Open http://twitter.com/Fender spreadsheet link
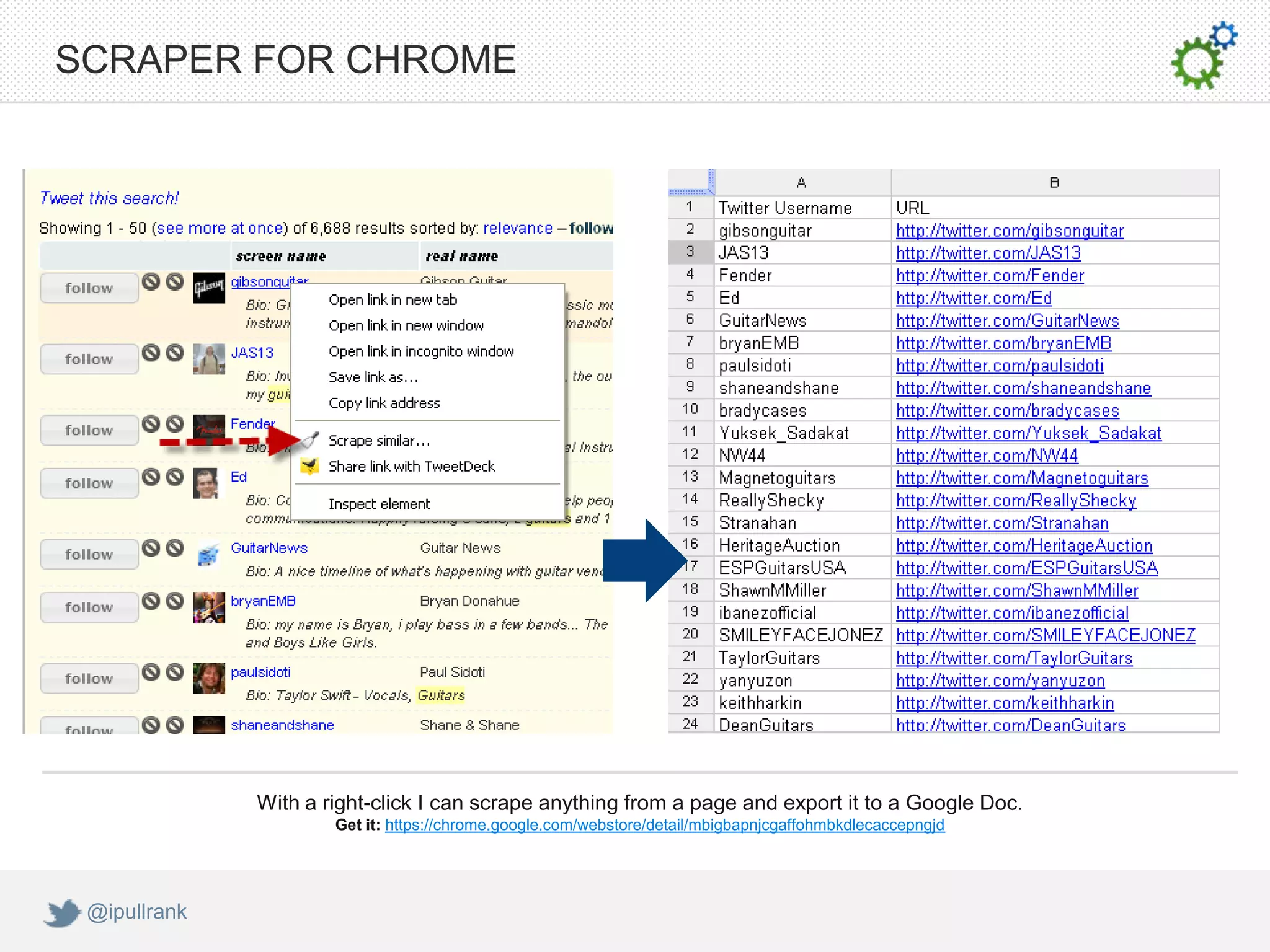The height and width of the screenshot is (952, 1270). 990,276
